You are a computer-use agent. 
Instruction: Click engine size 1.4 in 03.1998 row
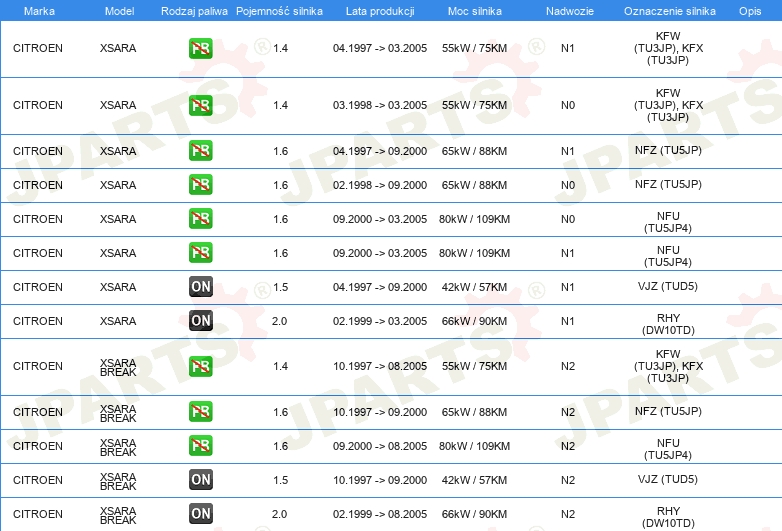tap(280, 105)
